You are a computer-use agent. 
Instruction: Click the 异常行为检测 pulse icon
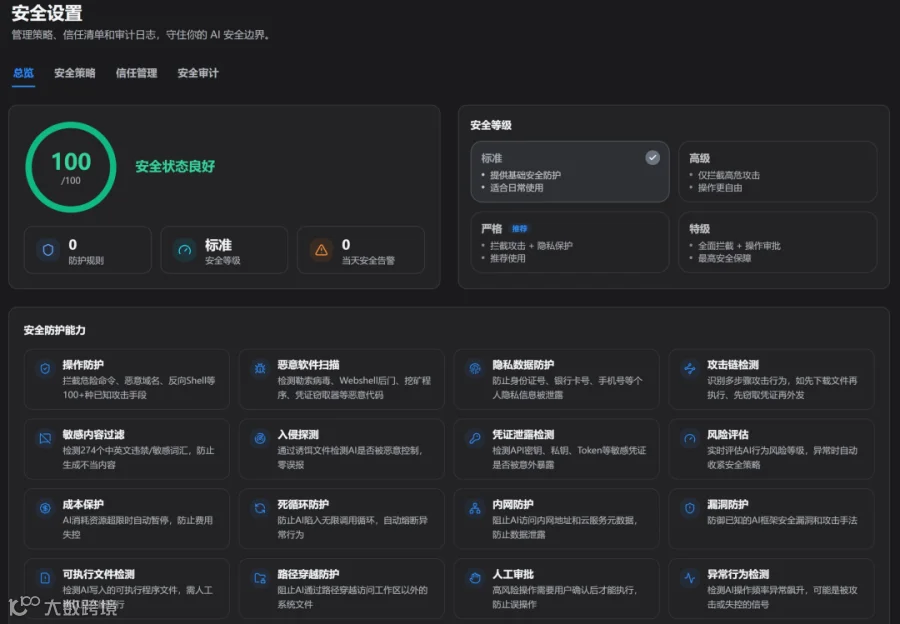tap(690, 578)
